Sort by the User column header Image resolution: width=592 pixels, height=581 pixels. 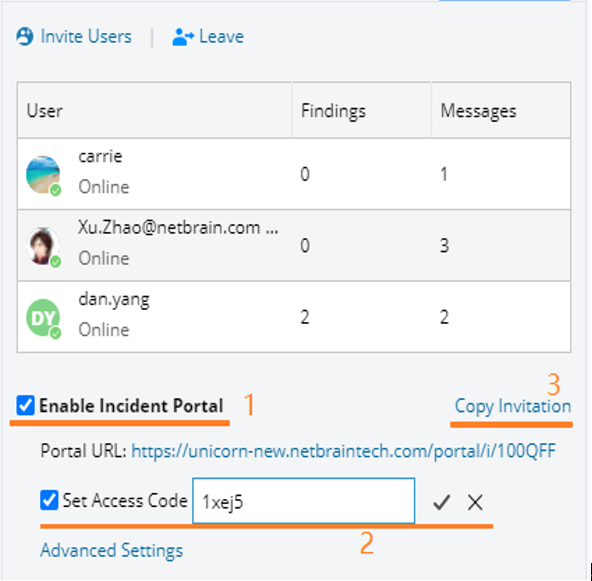click(x=154, y=111)
